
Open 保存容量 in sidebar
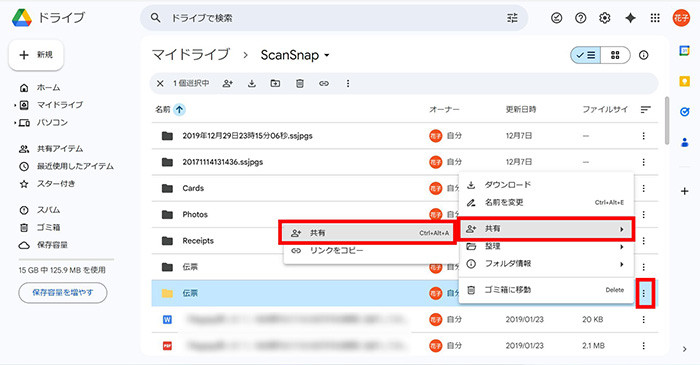[52, 245]
